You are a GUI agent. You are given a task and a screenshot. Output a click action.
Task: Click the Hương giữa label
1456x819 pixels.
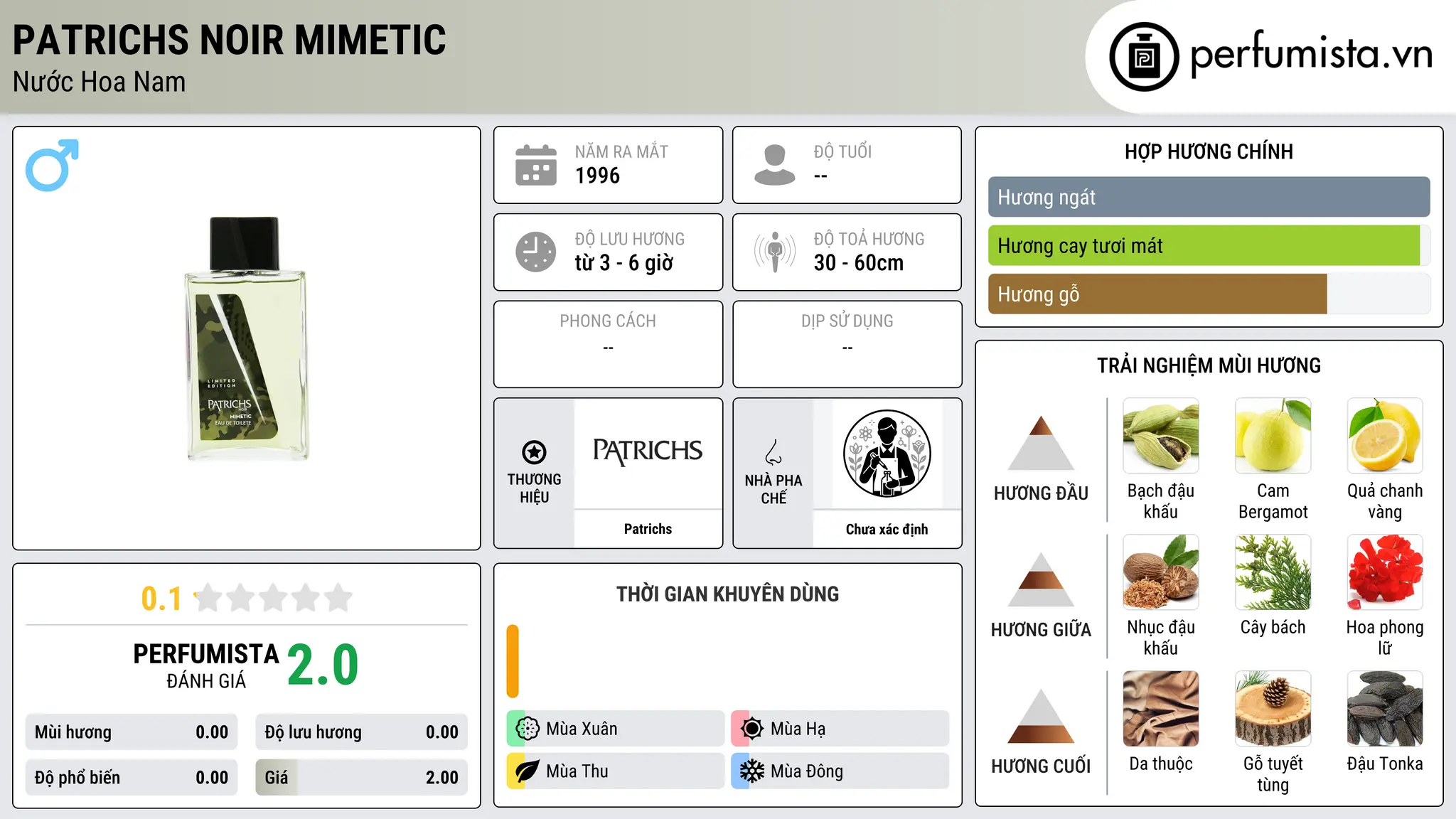[x=1041, y=630]
